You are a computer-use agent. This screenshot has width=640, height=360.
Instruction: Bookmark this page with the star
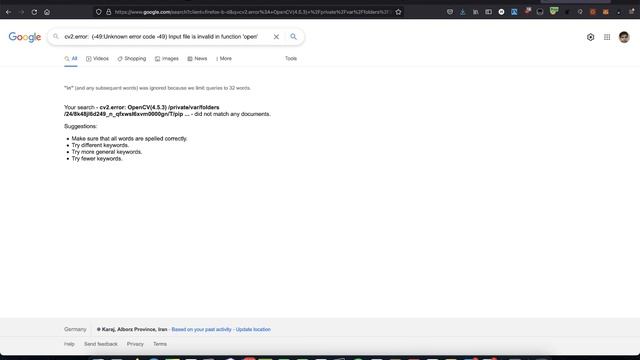pyautogui.click(x=398, y=12)
